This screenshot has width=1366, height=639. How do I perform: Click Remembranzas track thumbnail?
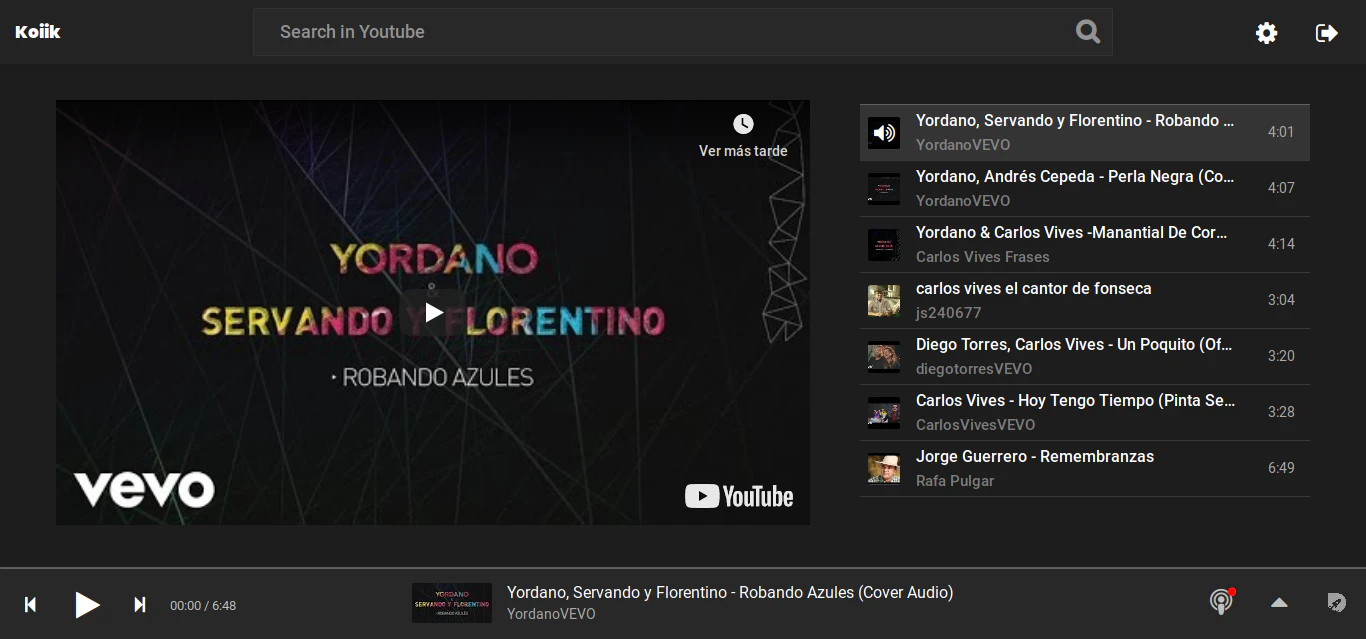pos(884,469)
